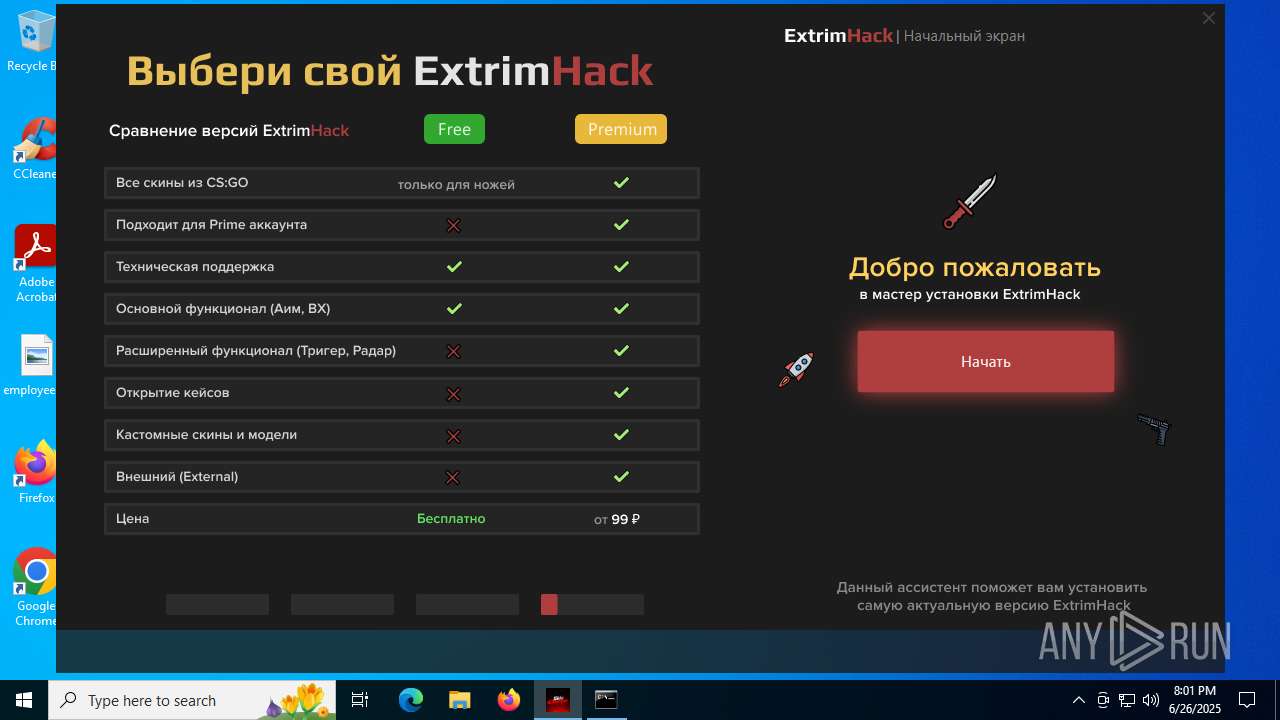Image resolution: width=1280 pixels, height=720 pixels.
Task: Click Premium checkmark in the Основной функционал row
Action: point(621,309)
